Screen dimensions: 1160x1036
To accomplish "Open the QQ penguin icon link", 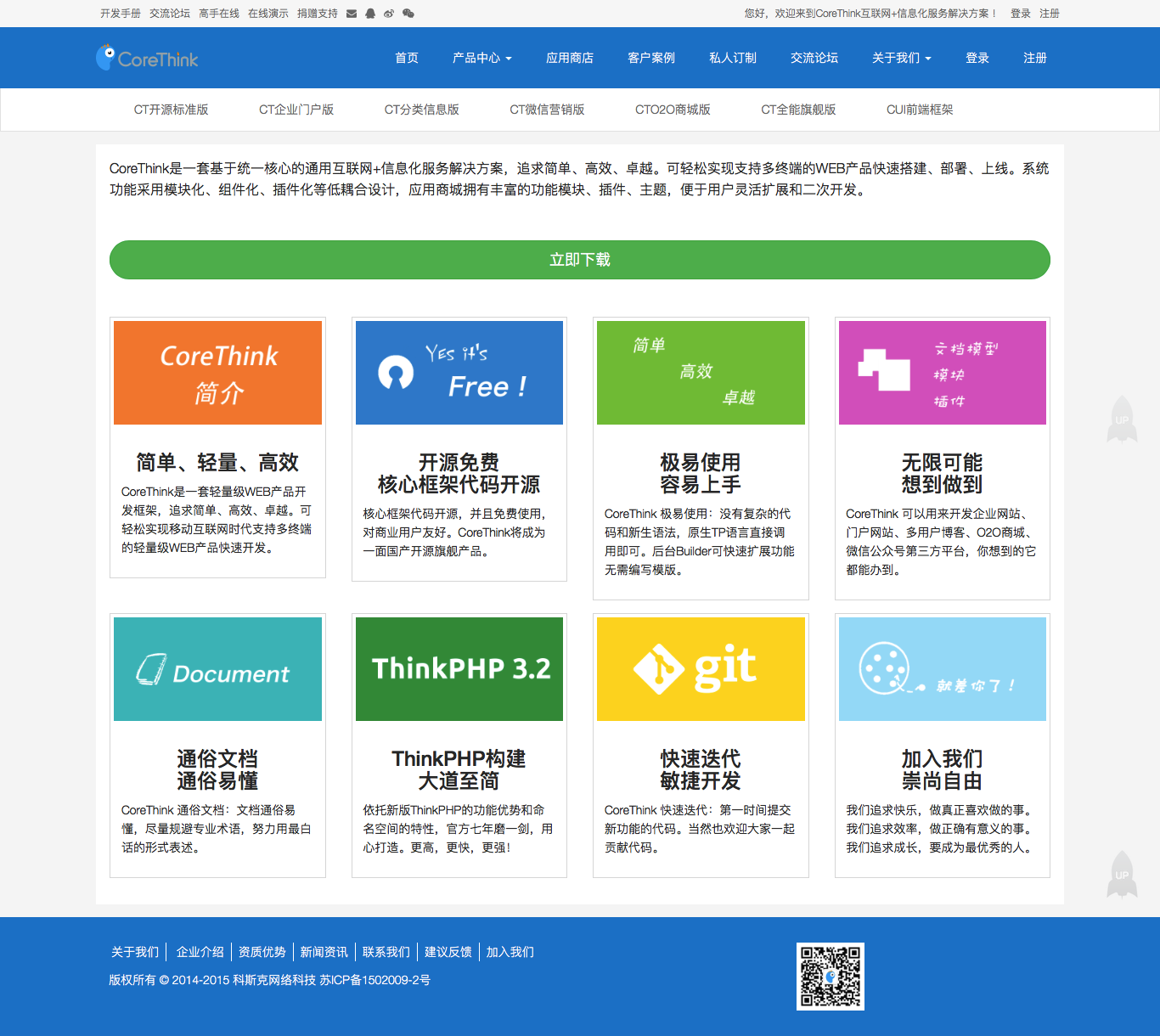I will [370, 14].
